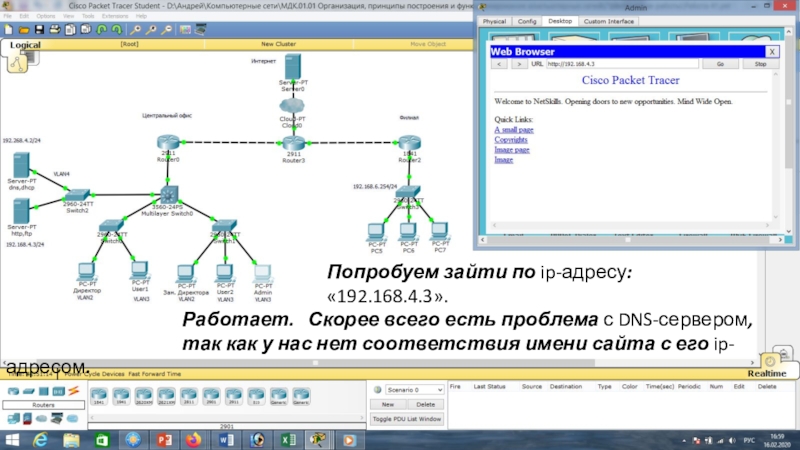The width and height of the screenshot is (800, 450).
Task: Select the Routers device category icon
Action: pyautogui.click(x=13, y=391)
